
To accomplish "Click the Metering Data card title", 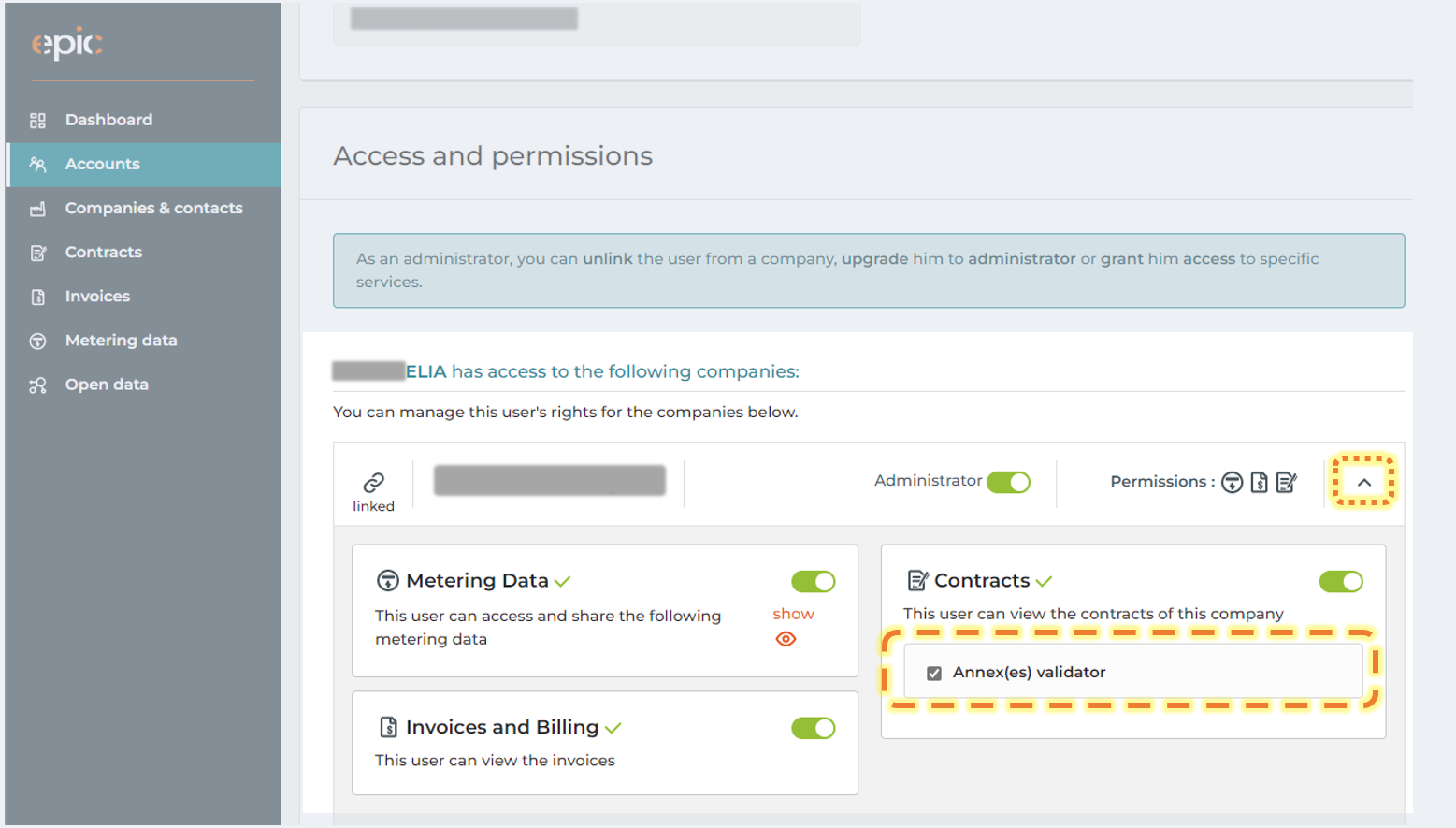I will (477, 581).
